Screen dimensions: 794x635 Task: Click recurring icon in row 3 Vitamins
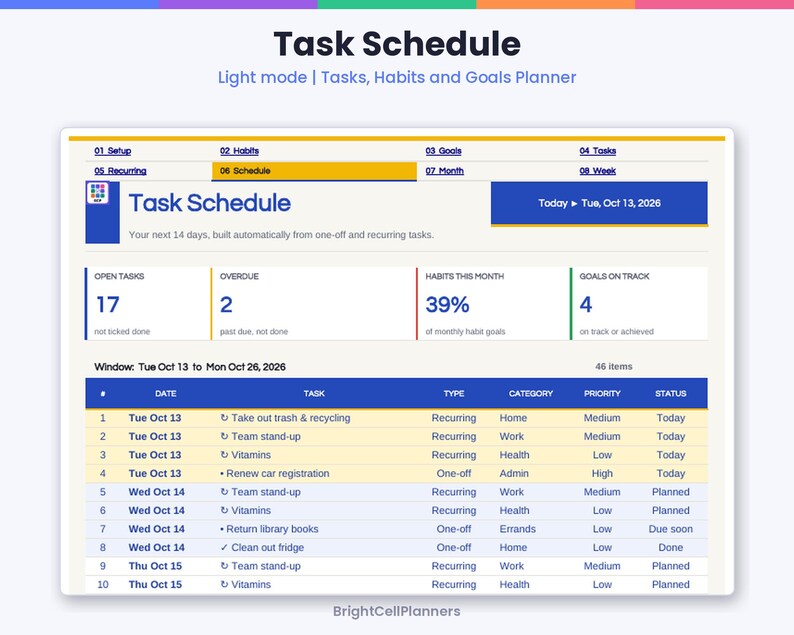tap(224, 455)
